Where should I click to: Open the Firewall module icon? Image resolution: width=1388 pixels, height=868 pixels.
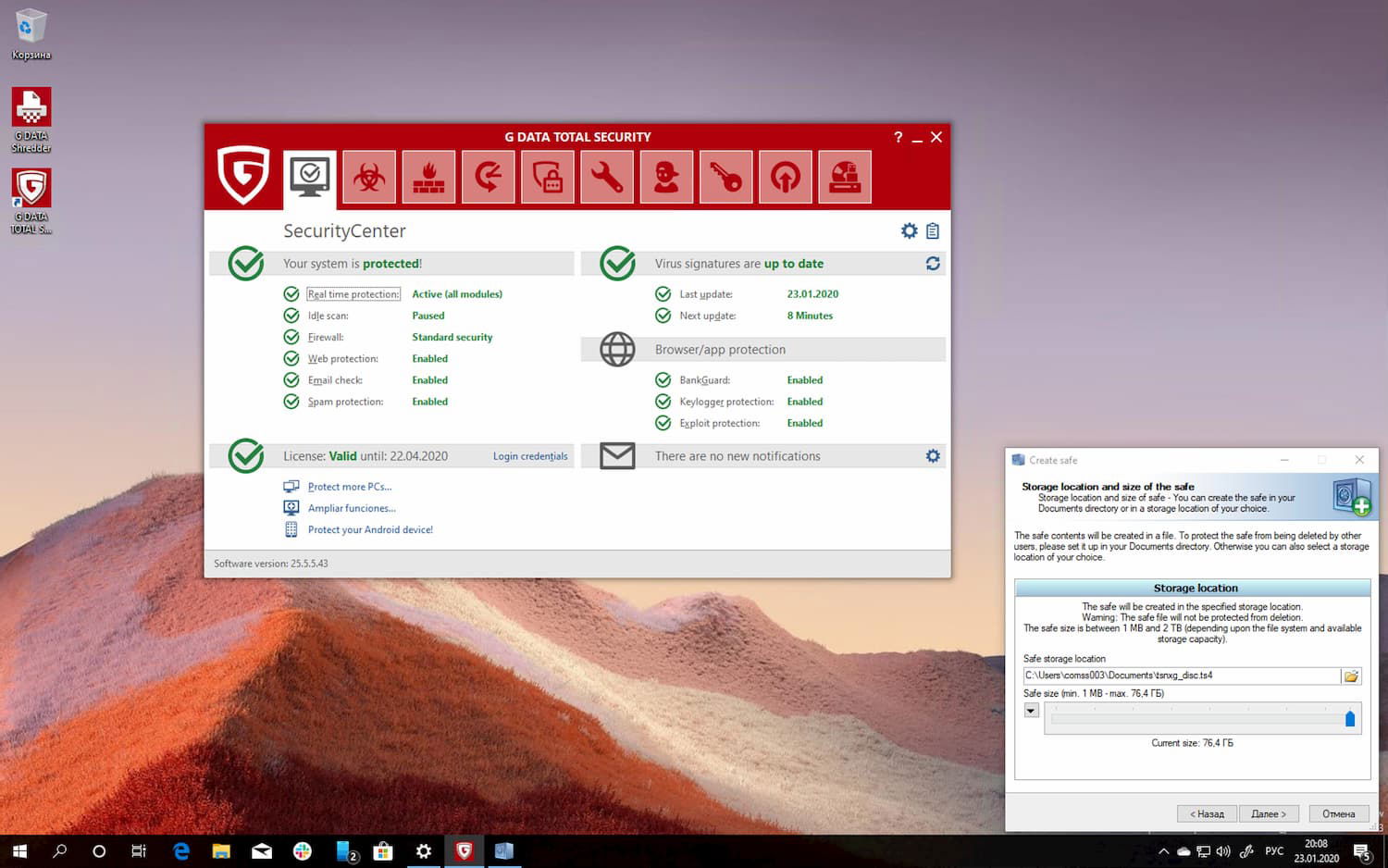(x=428, y=177)
